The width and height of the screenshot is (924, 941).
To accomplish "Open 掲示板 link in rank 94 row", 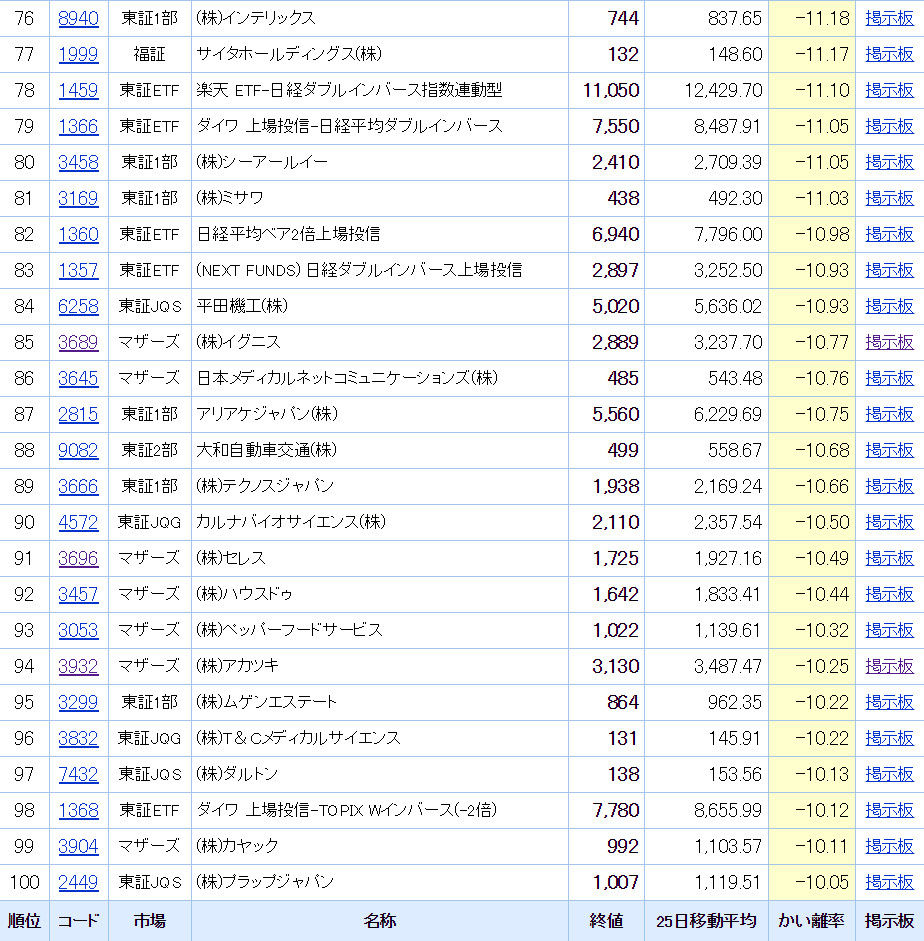I will (889, 667).
